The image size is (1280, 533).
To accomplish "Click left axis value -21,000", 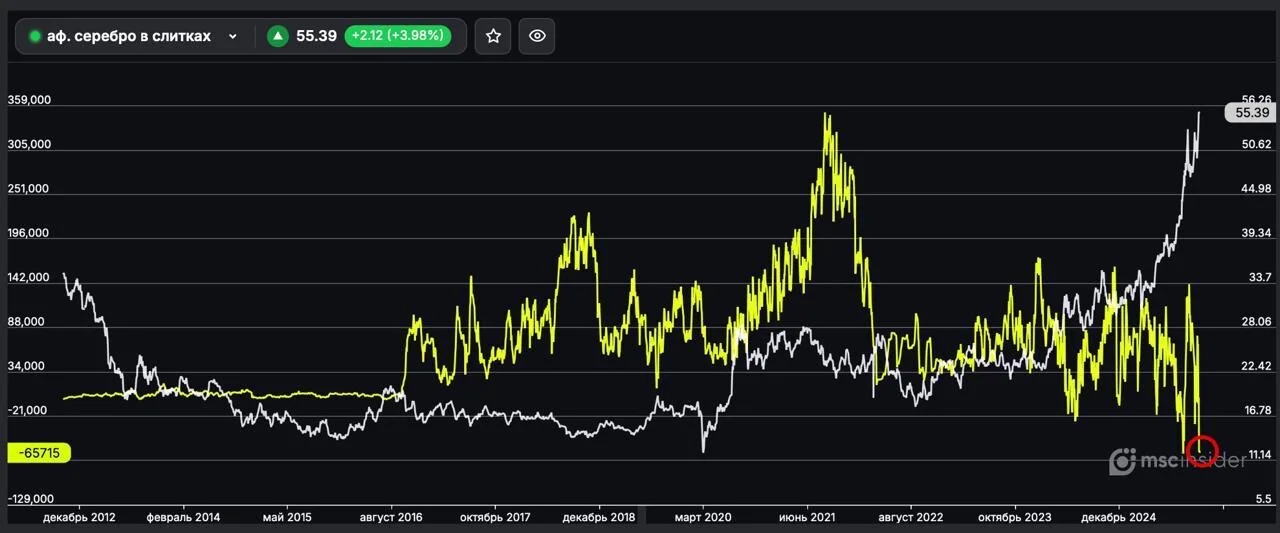I will 27,410.
